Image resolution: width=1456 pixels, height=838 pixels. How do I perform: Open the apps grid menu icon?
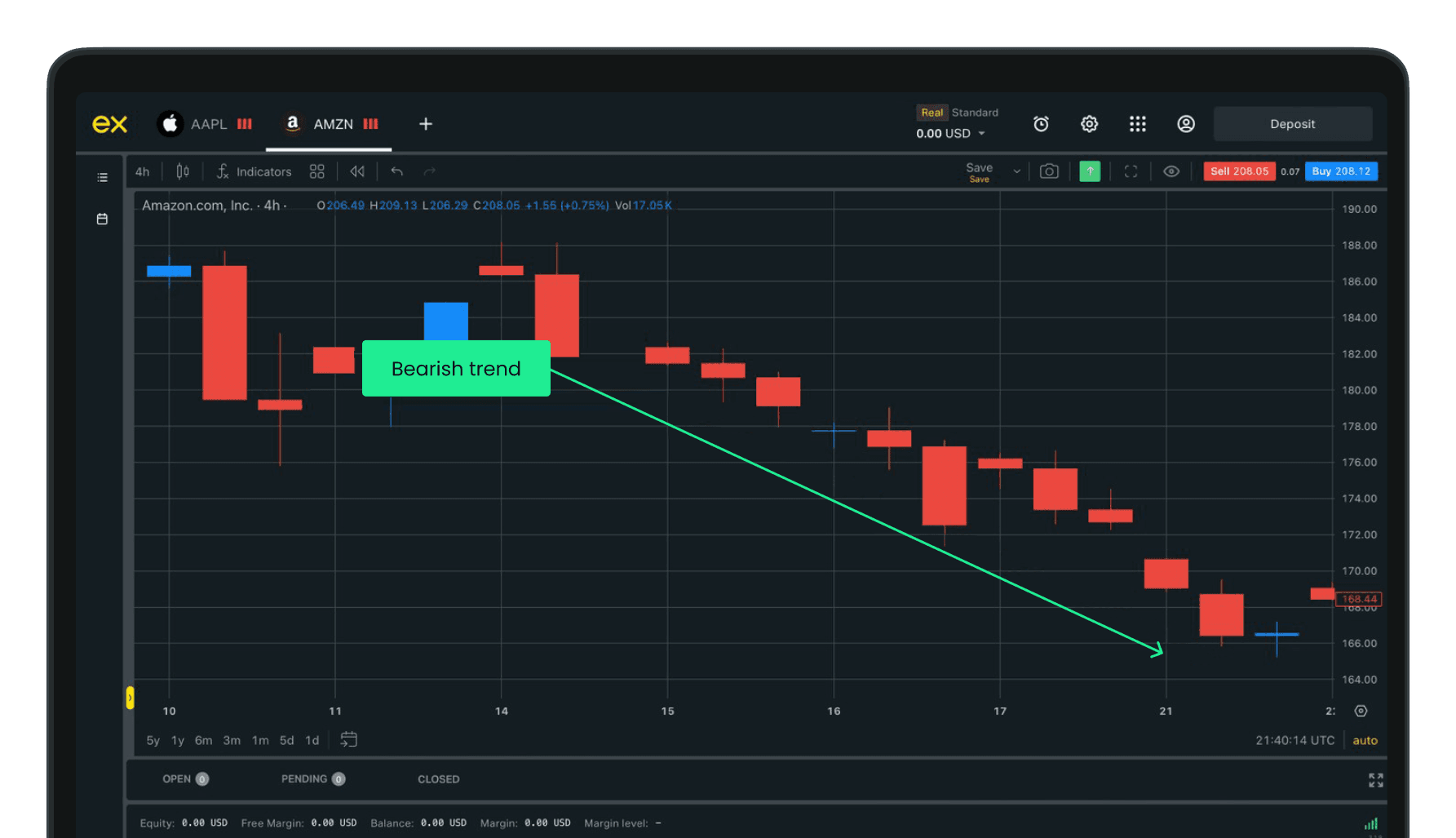click(1137, 124)
